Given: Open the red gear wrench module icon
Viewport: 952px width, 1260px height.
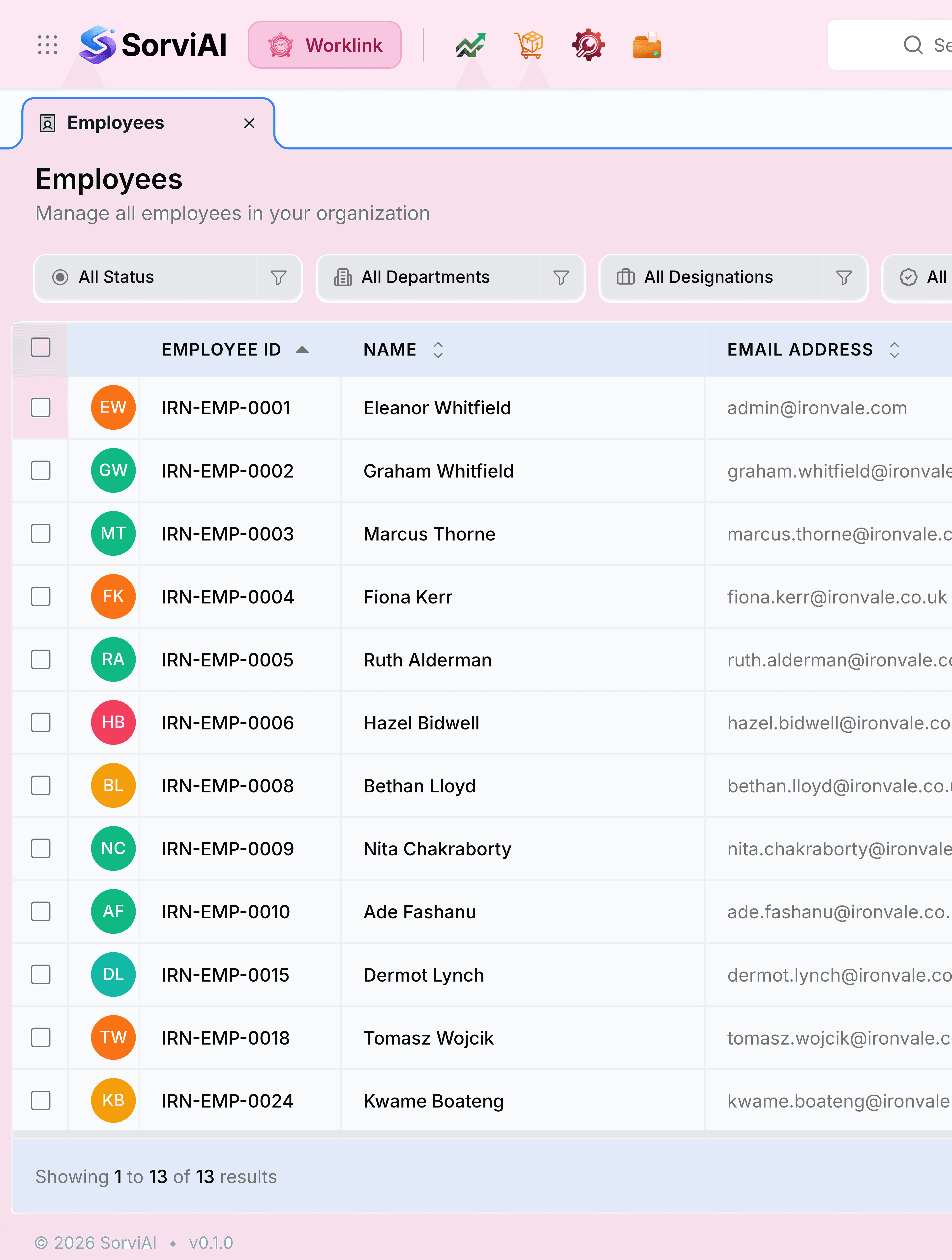Looking at the screenshot, I should coord(588,45).
